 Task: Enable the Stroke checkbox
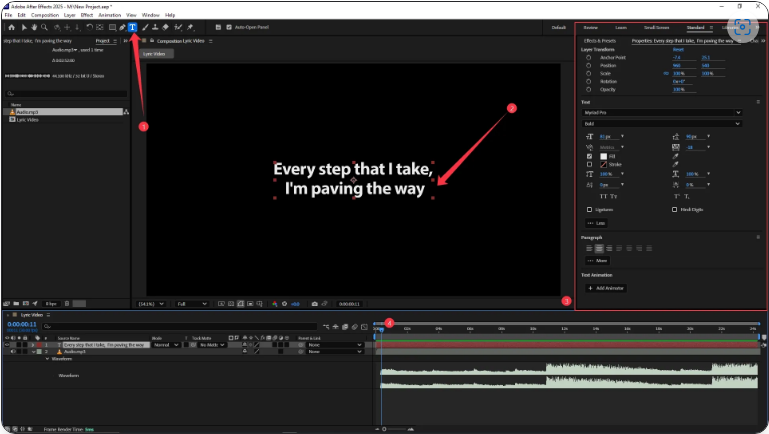click(x=590, y=164)
